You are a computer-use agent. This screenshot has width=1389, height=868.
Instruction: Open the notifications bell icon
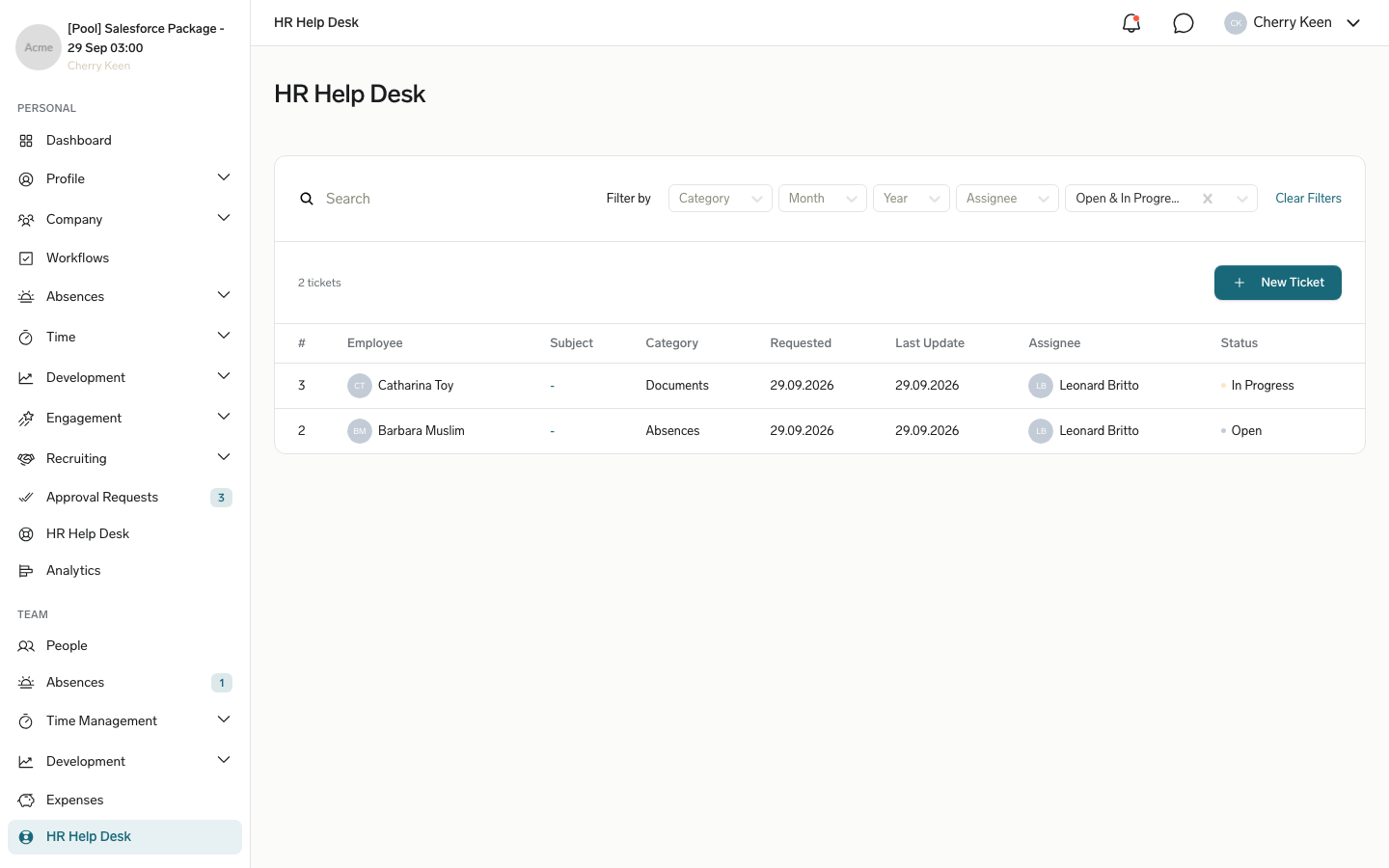(1131, 23)
